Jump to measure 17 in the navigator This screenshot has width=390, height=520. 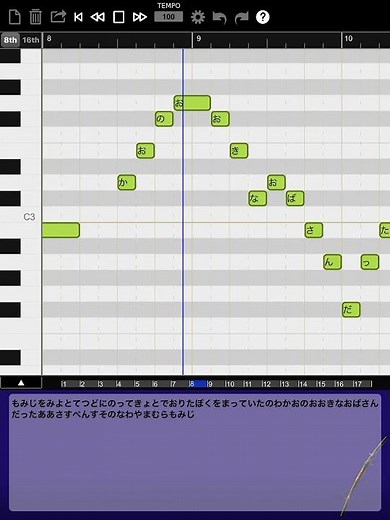click(x=357, y=384)
